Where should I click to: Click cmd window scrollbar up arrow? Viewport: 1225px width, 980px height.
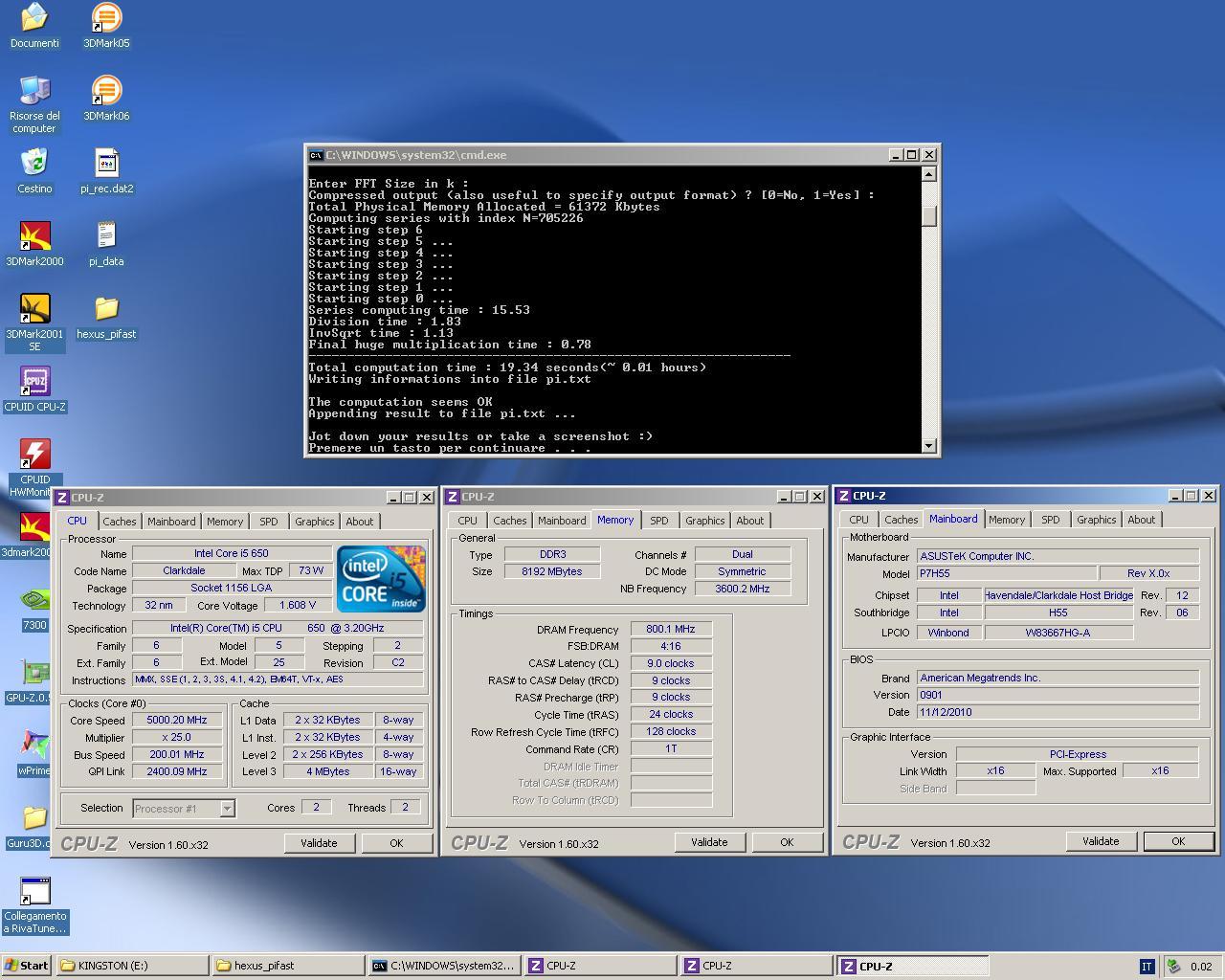coord(928,174)
